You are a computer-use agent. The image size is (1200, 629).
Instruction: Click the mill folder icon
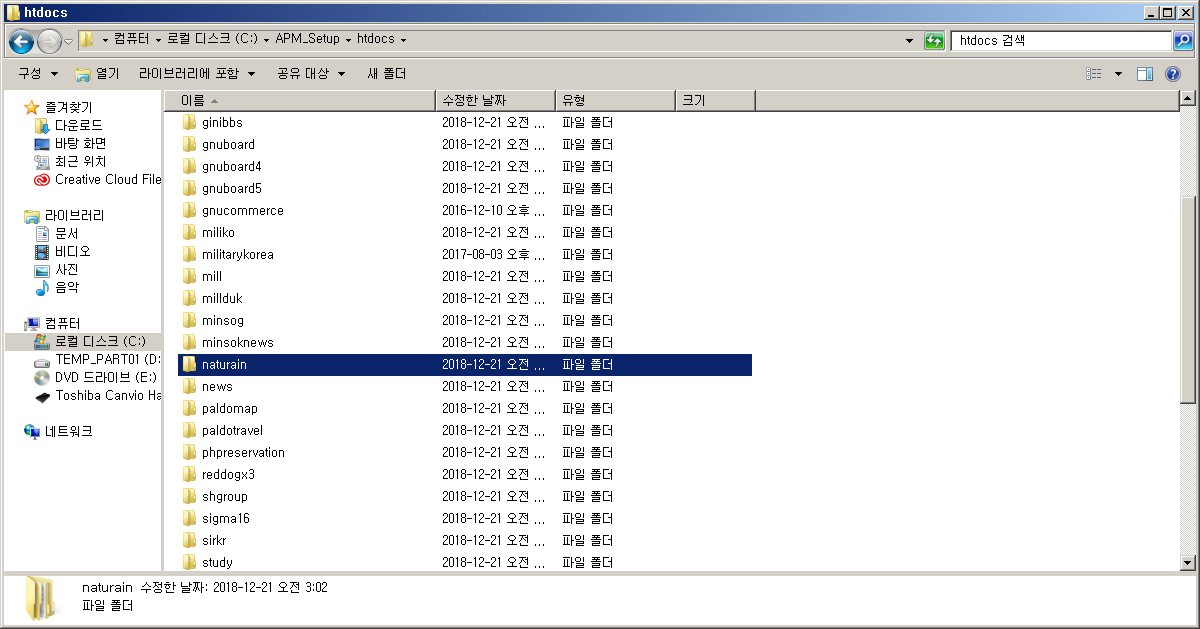pyautogui.click(x=189, y=276)
